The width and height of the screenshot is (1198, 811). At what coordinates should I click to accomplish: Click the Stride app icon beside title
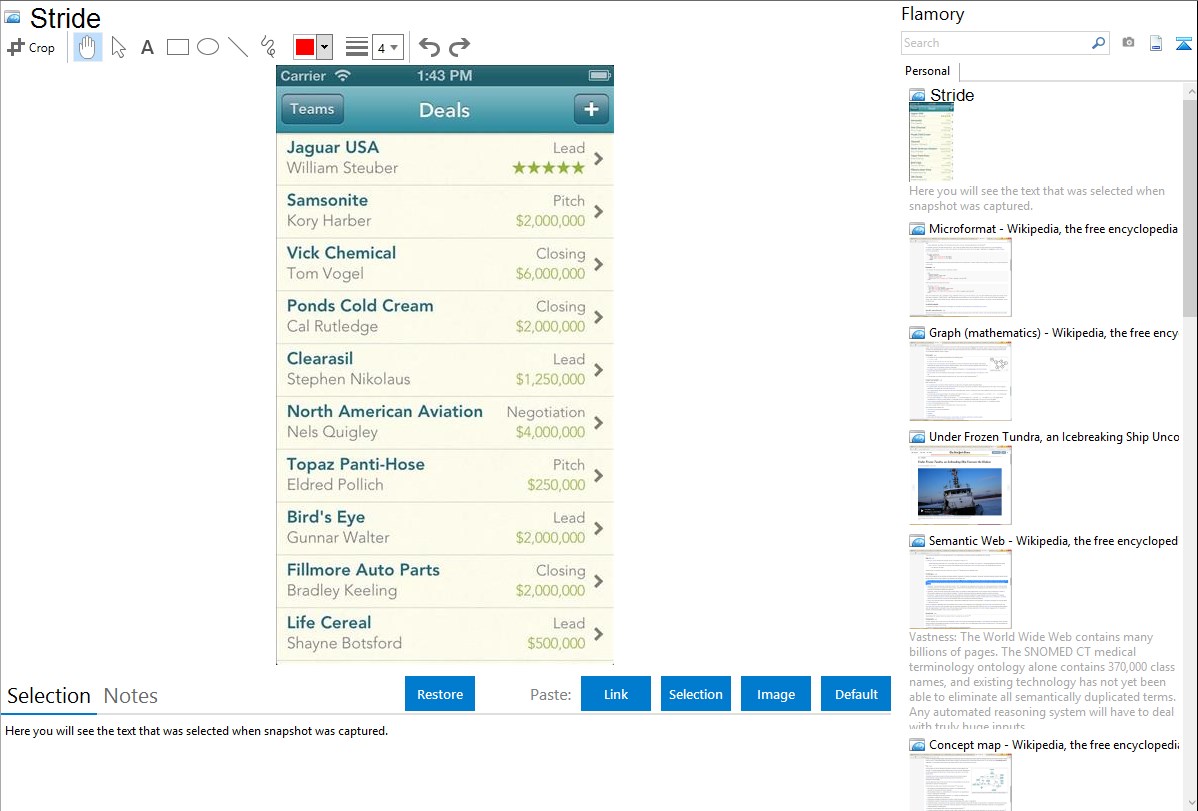coord(13,16)
